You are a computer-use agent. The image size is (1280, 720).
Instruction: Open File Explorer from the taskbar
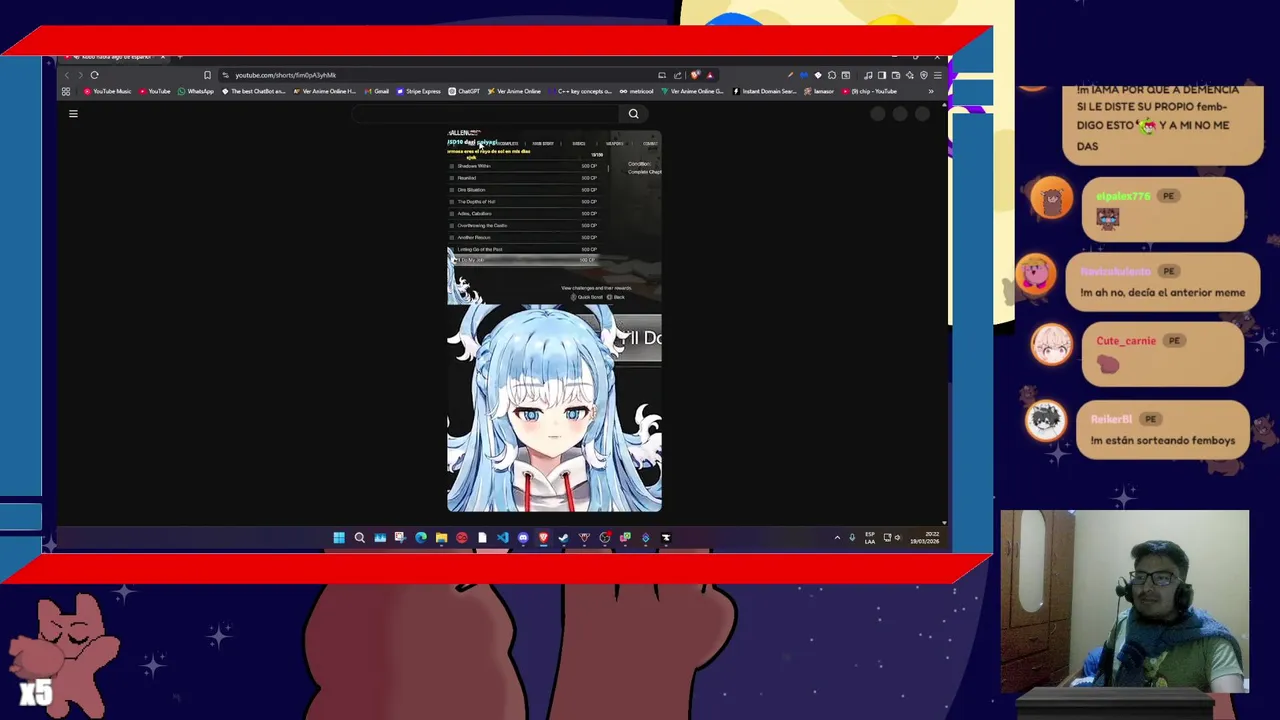[x=441, y=538]
